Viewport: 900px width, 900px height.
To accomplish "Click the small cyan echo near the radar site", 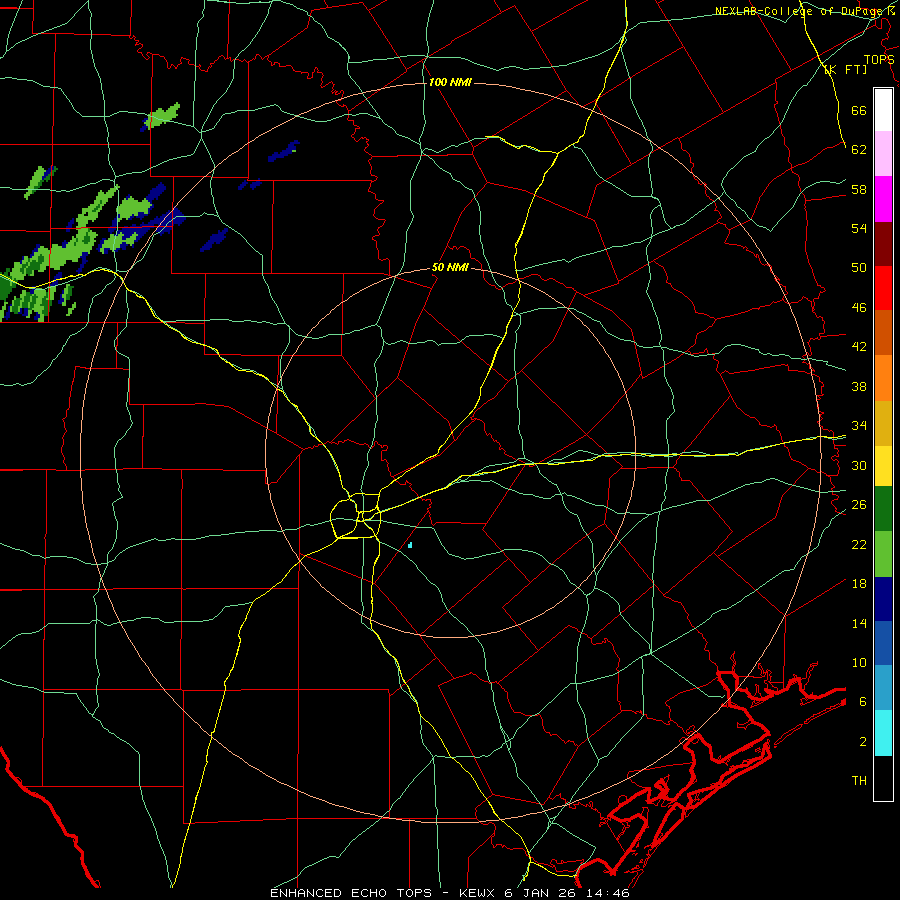I will (410, 545).
